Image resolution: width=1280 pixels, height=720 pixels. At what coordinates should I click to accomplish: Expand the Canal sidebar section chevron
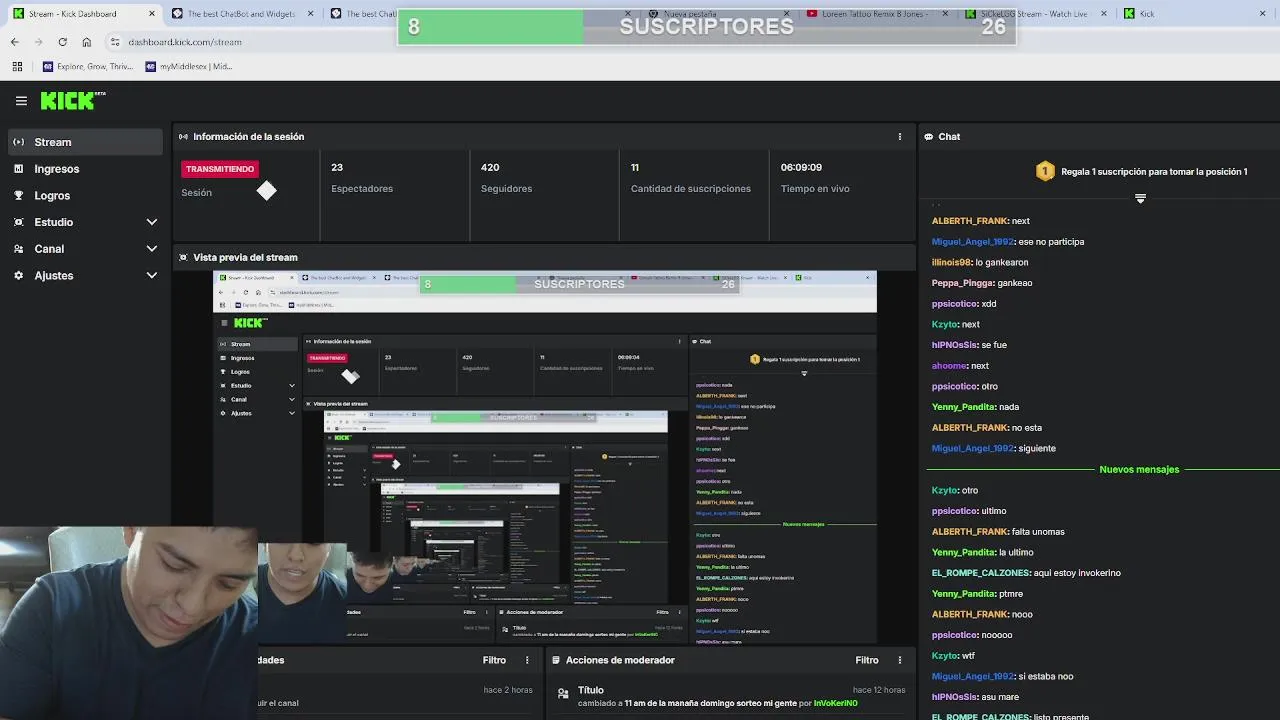click(152, 249)
